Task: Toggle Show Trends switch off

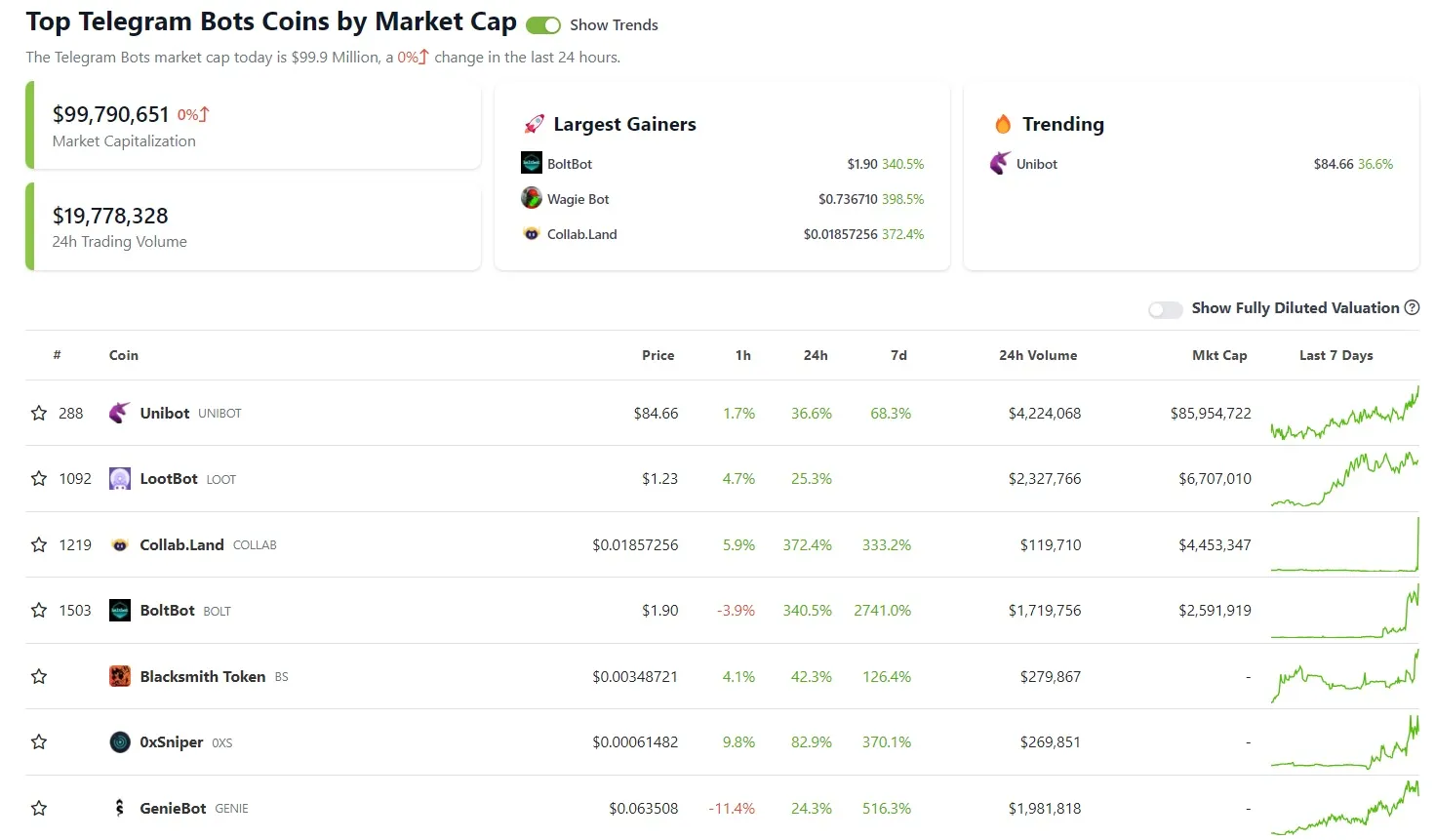Action: (x=543, y=25)
